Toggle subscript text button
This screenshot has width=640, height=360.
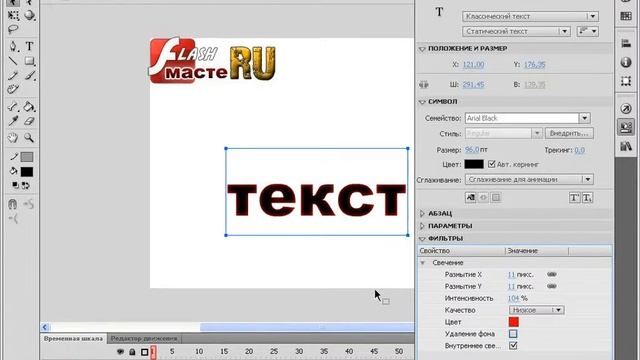tap(587, 198)
